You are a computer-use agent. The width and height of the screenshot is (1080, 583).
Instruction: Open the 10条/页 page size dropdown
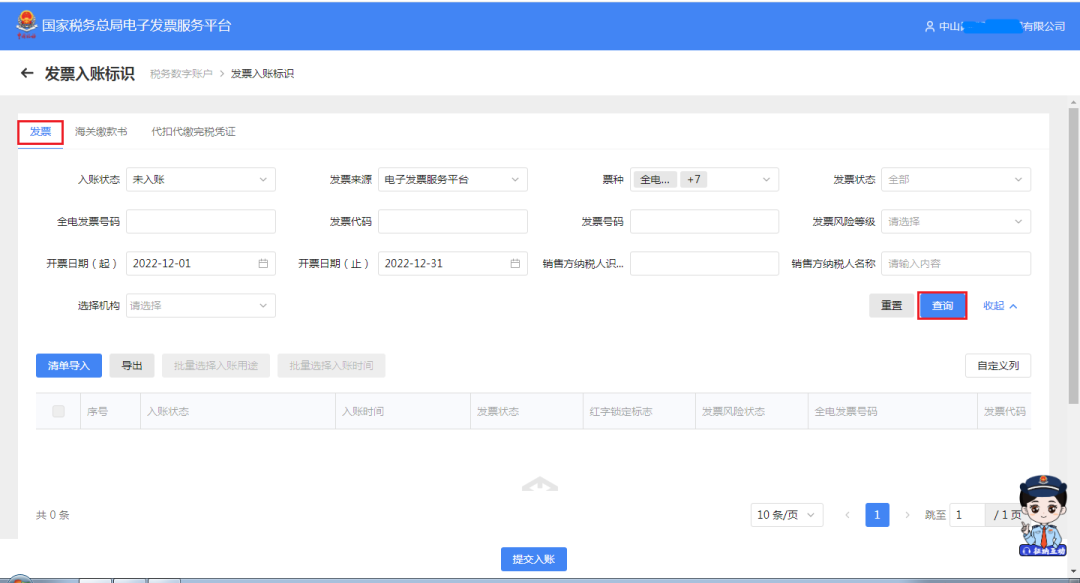click(787, 515)
